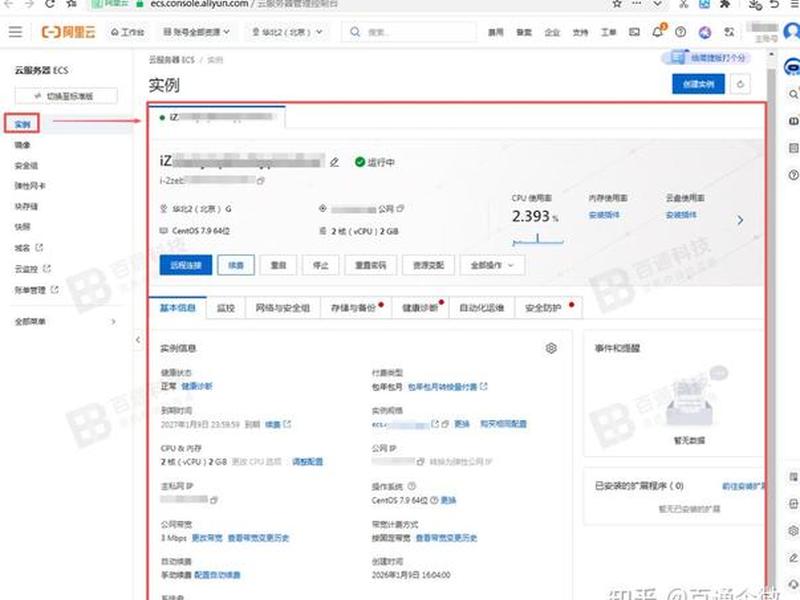Switch to the 网络与安全组 tab
The image size is (800, 600).
pyautogui.click(x=283, y=308)
